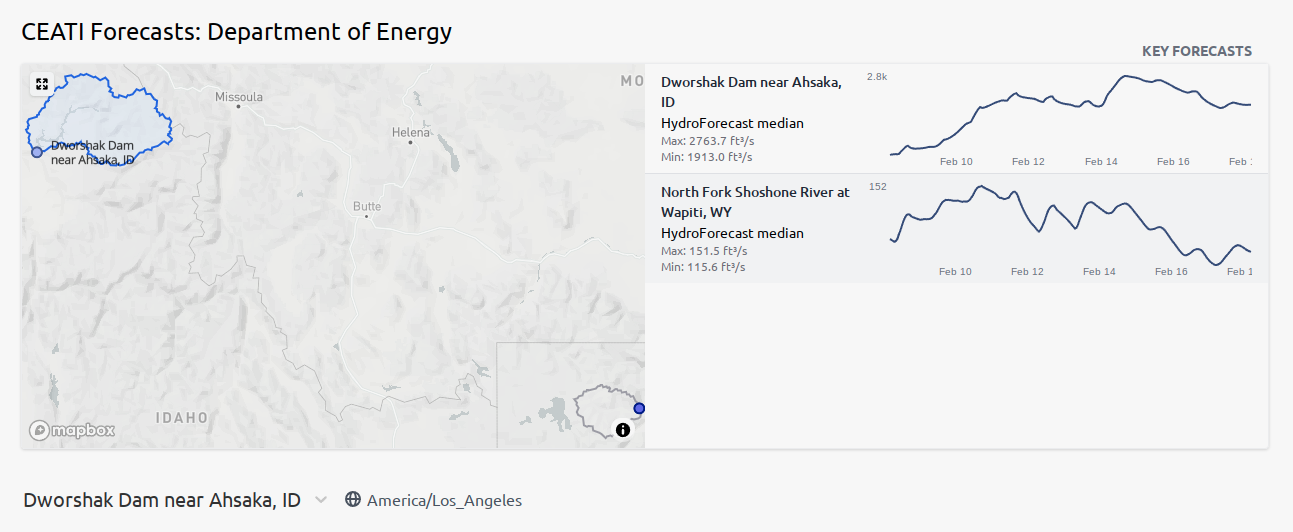Expand the Dworshak Dam location dropdown chevron
The width and height of the screenshot is (1293, 532).
click(x=320, y=500)
